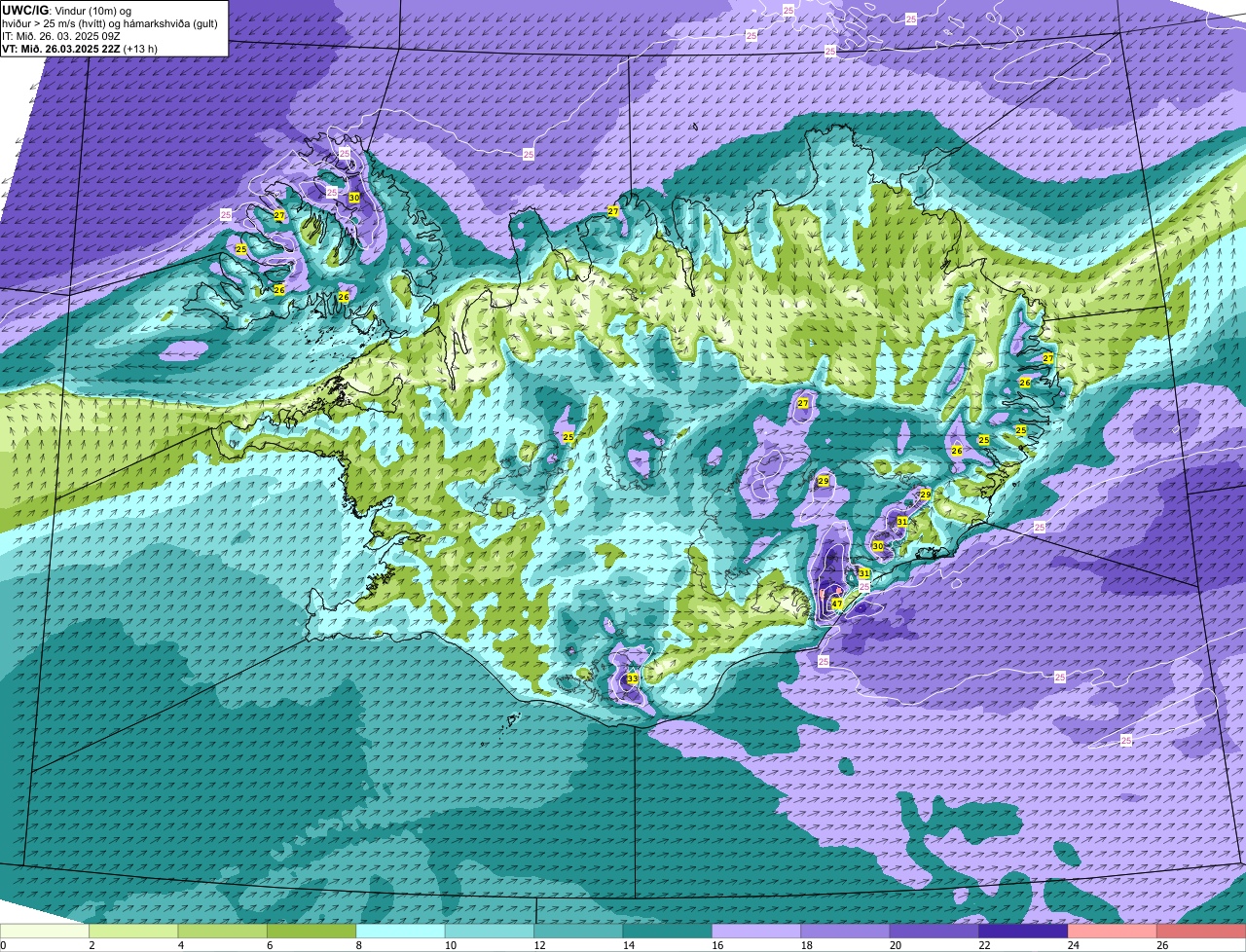This screenshot has width=1246, height=952.
Task: Click the 24–26 m/s pink legend swatch
Action: tap(1114, 932)
